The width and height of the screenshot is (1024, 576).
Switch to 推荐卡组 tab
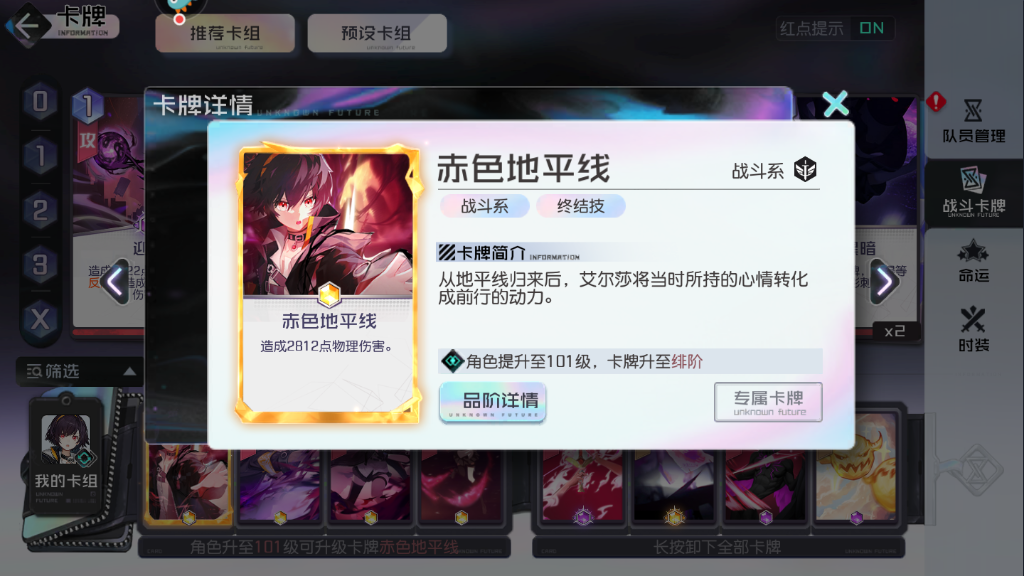225,33
